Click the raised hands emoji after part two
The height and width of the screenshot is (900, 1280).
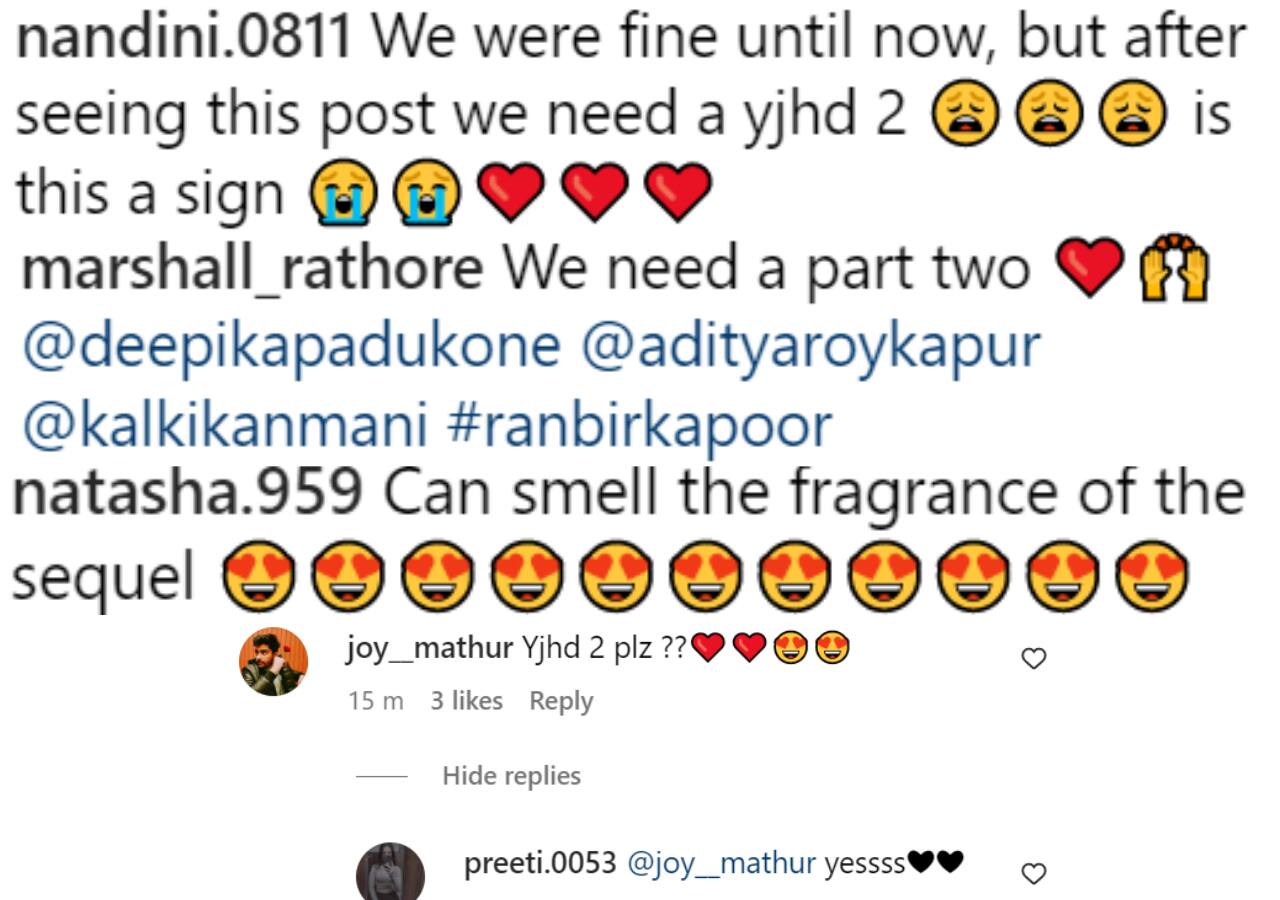1175,269
